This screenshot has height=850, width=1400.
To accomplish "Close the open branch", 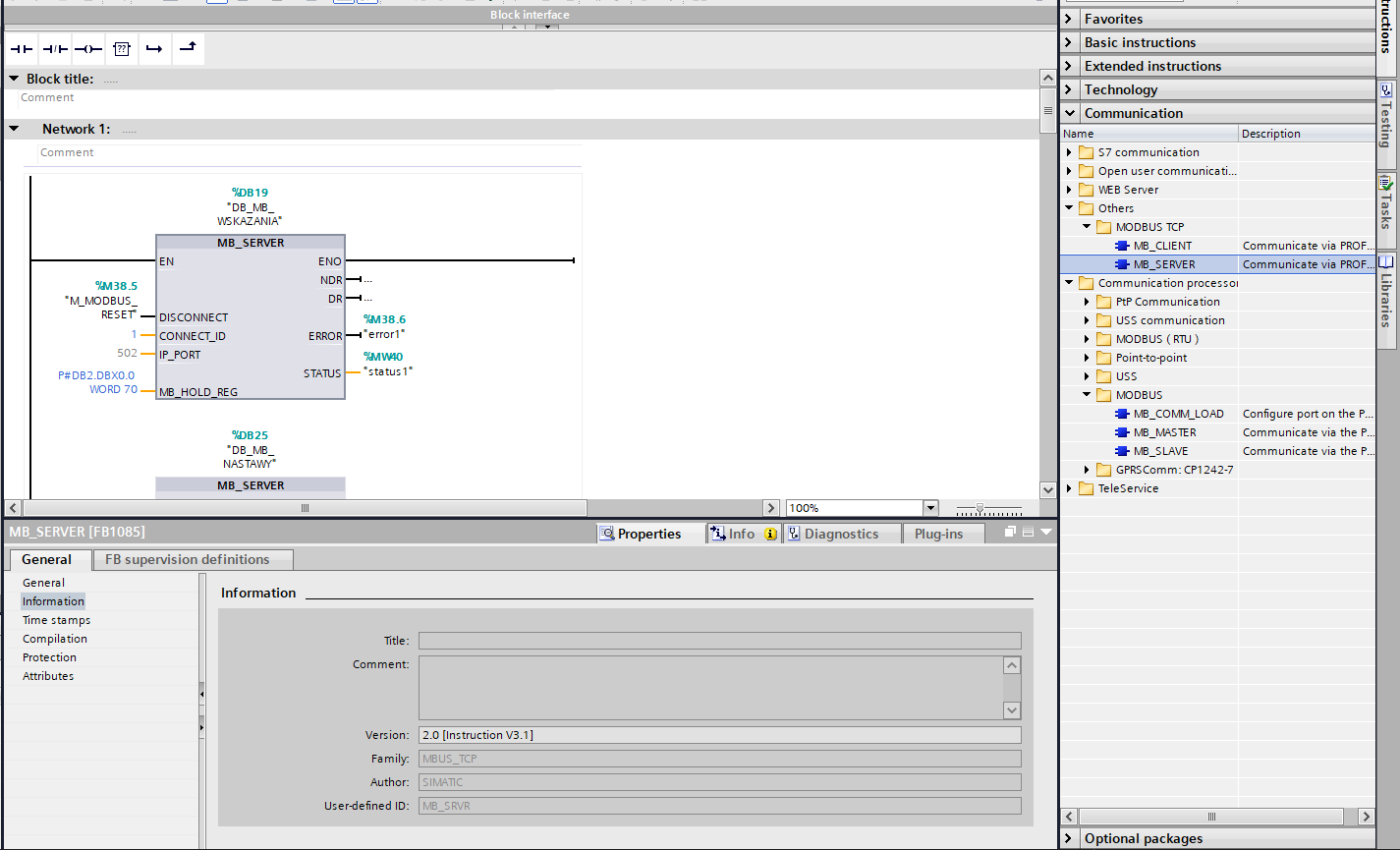I will [187, 48].
